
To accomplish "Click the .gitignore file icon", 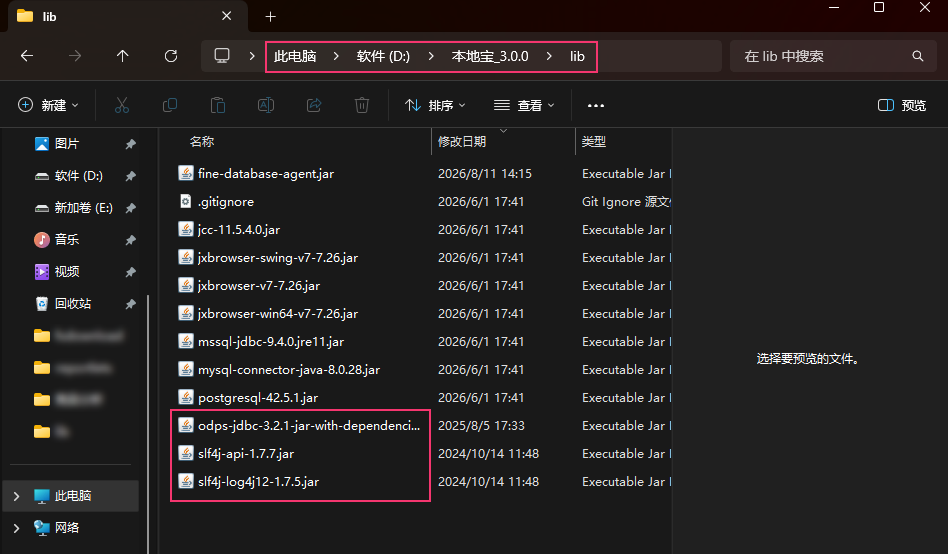I will 186,201.
